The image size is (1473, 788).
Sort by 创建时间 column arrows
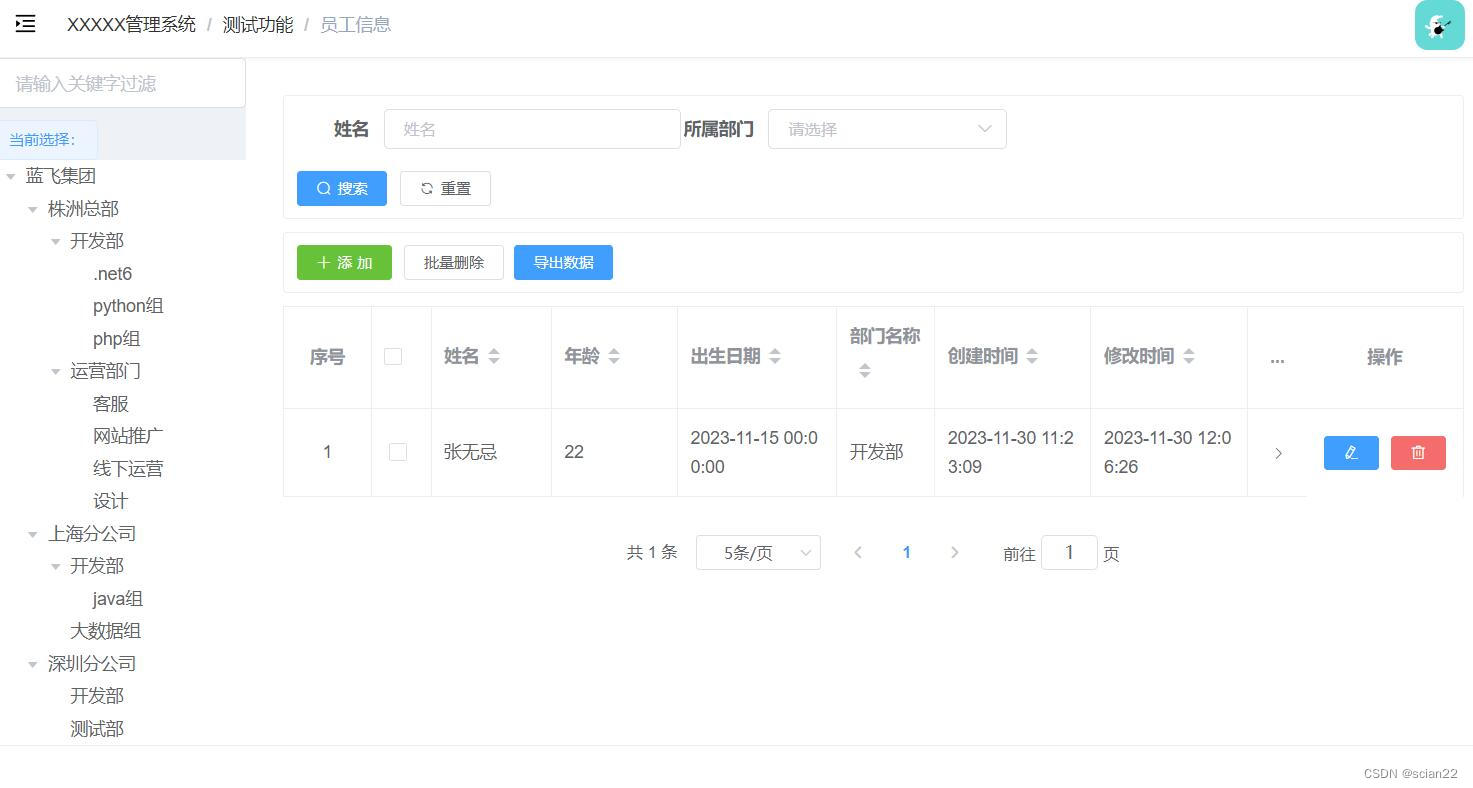[1032, 356]
